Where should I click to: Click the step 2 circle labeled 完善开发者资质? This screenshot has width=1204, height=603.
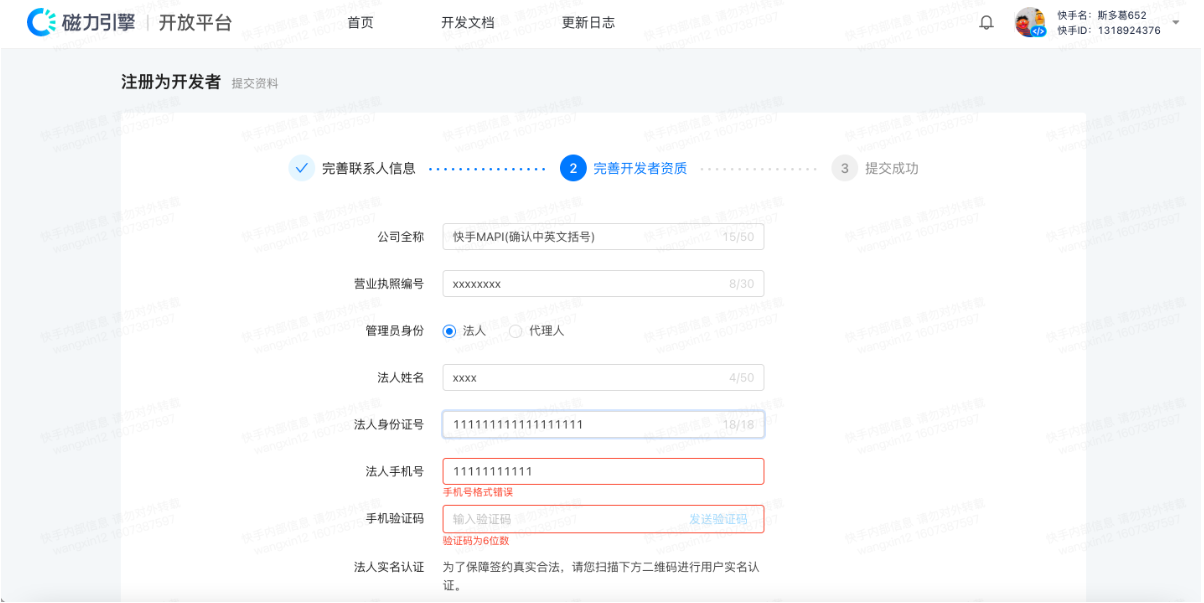pos(571,168)
